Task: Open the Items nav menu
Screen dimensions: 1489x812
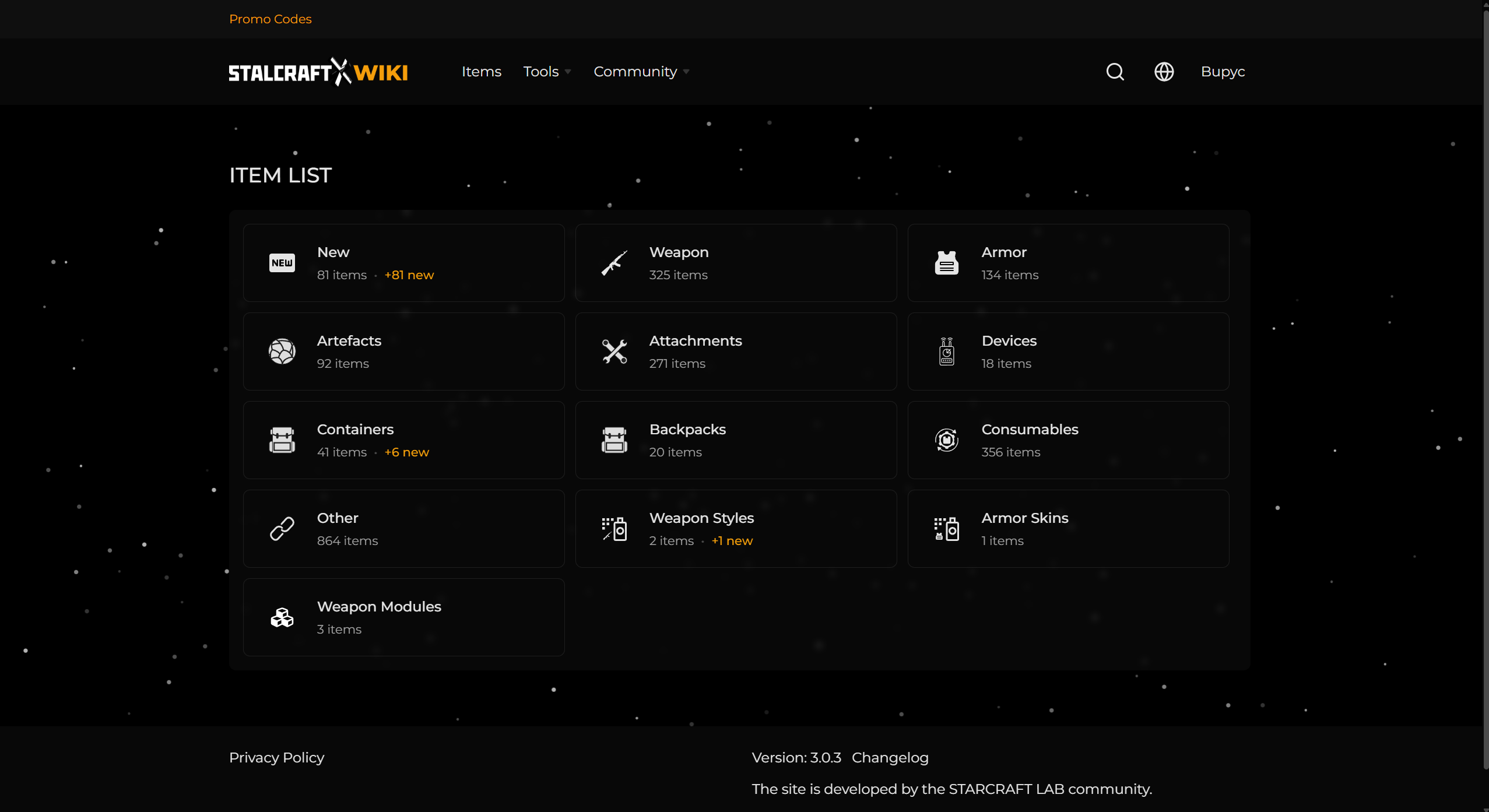Action: tap(481, 72)
